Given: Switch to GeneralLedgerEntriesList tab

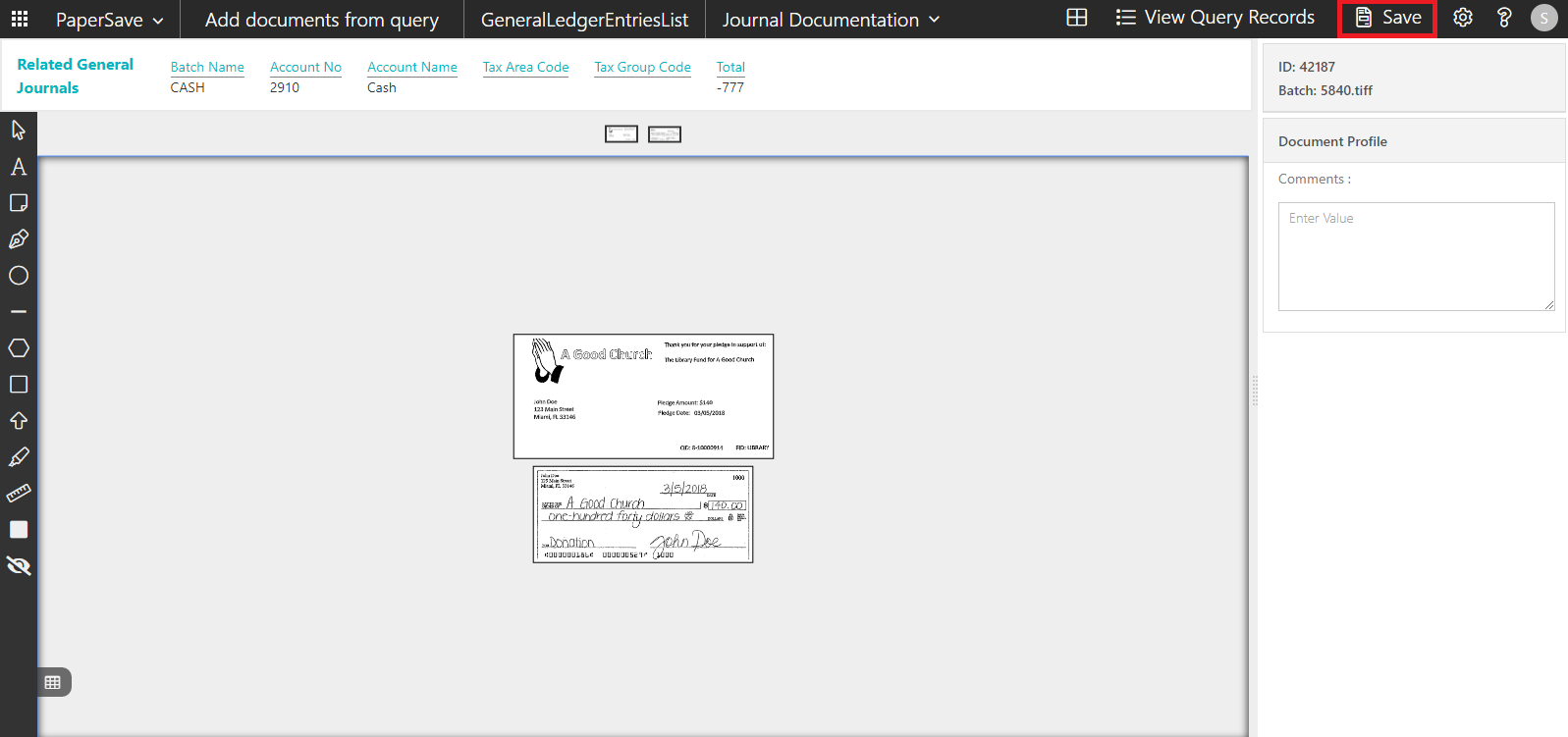Looking at the screenshot, I should 584,20.
